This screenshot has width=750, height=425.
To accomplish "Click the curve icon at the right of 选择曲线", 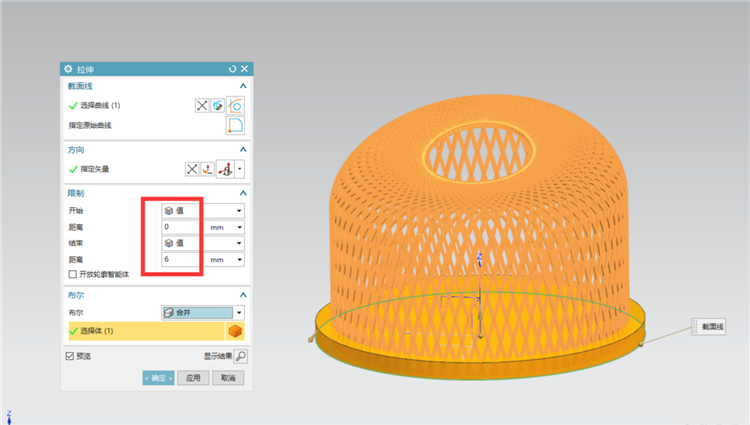I will point(235,105).
